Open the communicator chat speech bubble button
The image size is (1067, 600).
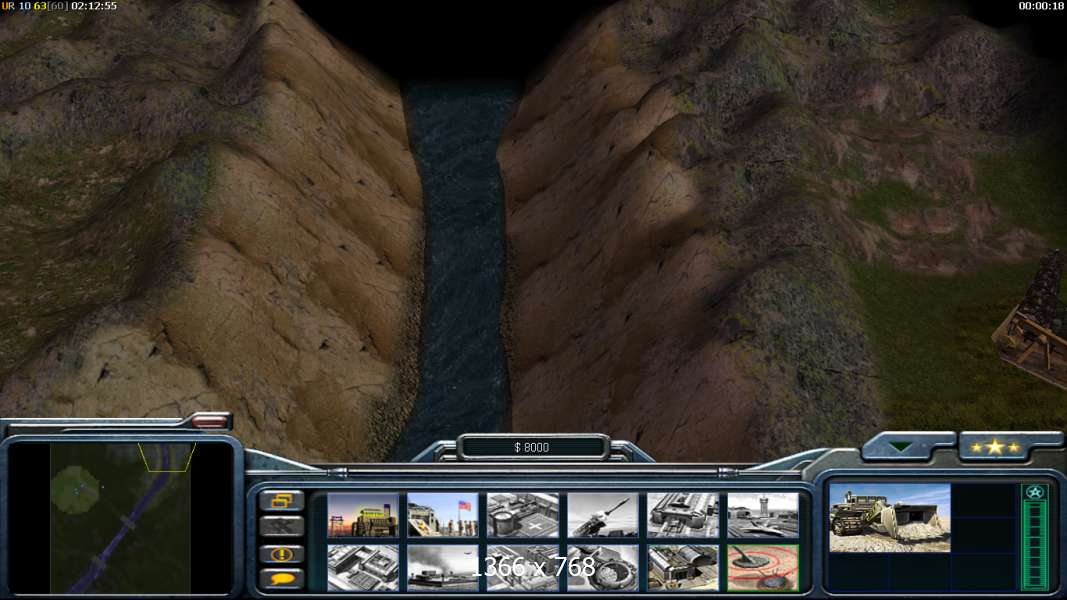click(281, 579)
